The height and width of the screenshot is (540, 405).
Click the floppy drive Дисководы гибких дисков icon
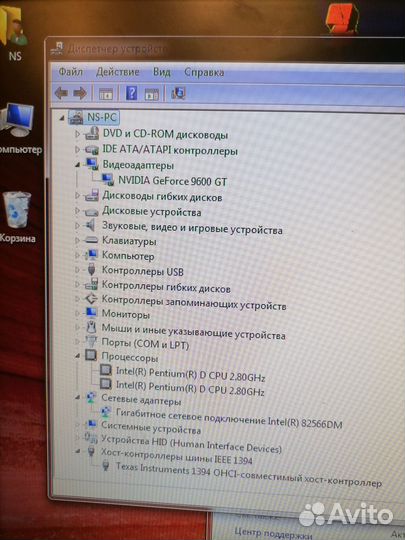92,195
